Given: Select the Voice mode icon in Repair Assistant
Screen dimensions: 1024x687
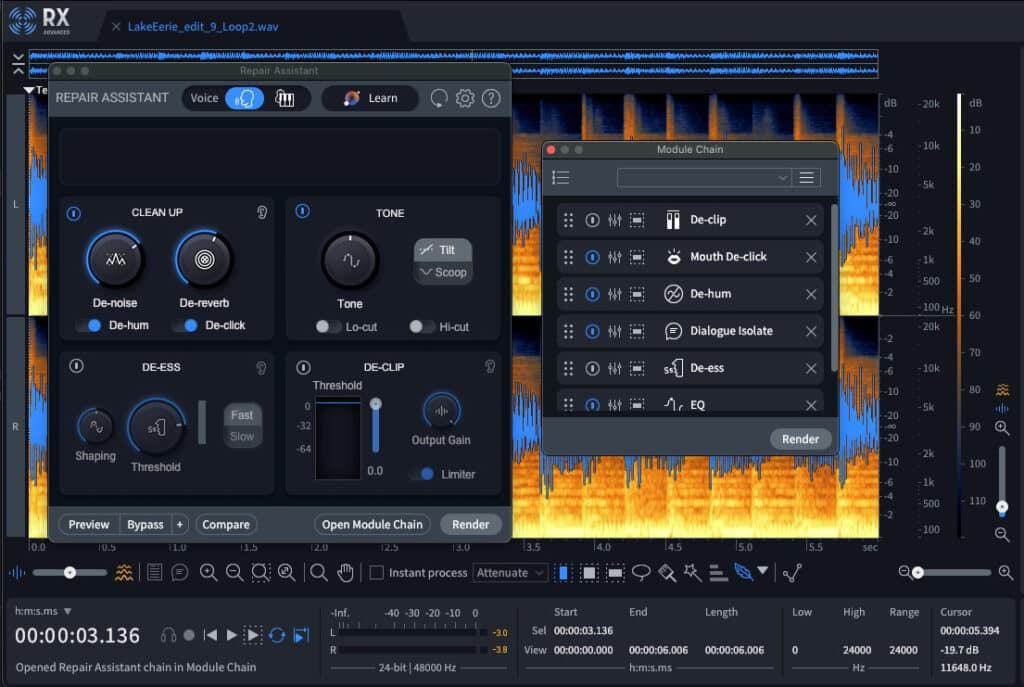Looking at the screenshot, I should [x=244, y=98].
